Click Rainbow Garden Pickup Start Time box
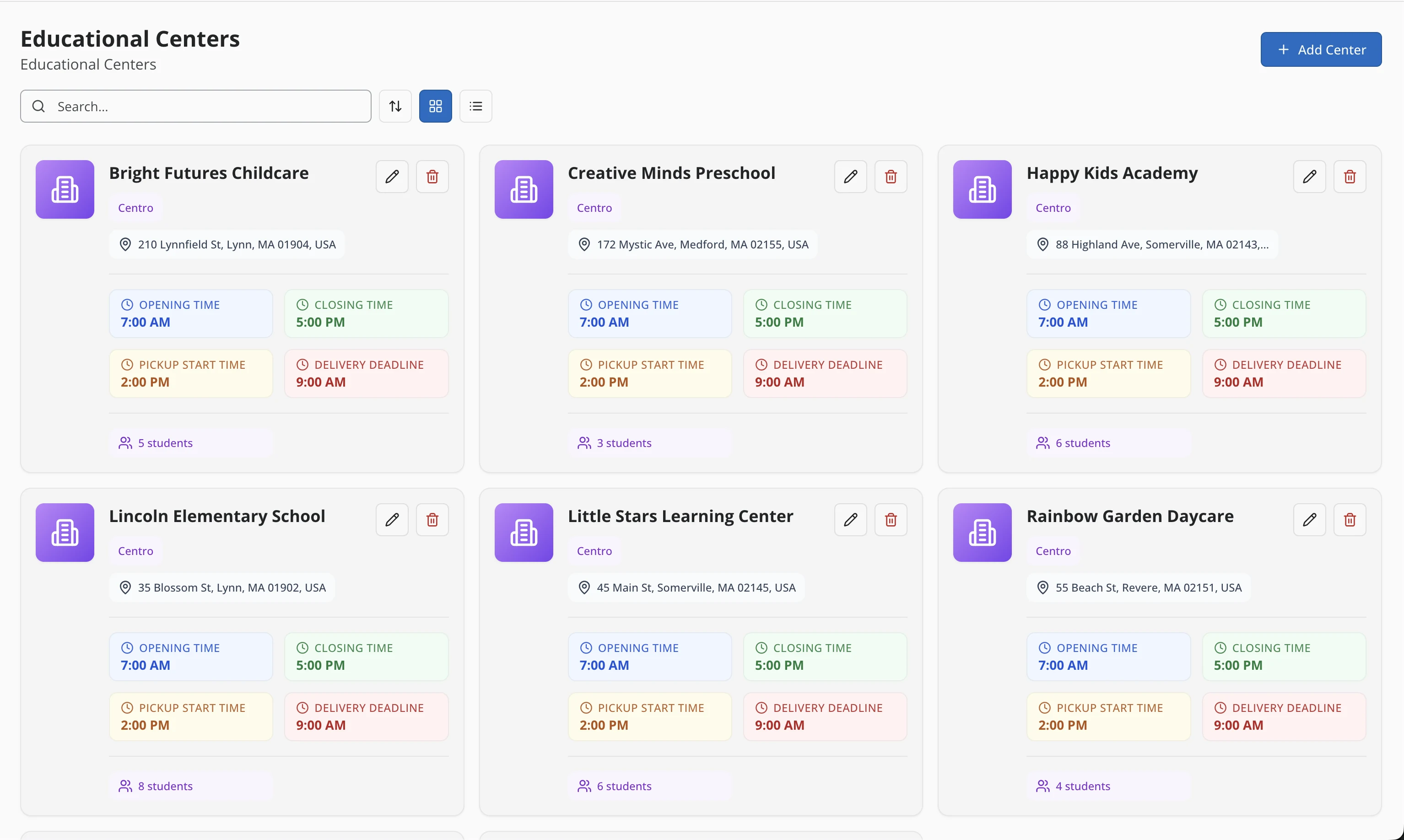This screenshot has width=1404, height=840. coord(1108,716)
